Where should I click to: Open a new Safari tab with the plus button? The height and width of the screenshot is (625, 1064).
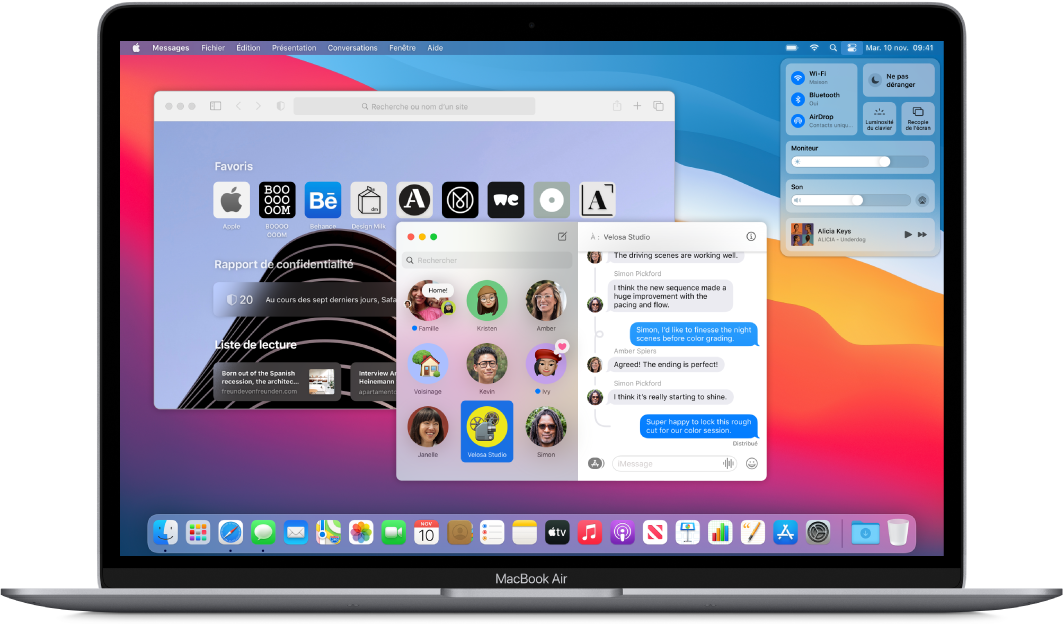[x=637, y=105]
